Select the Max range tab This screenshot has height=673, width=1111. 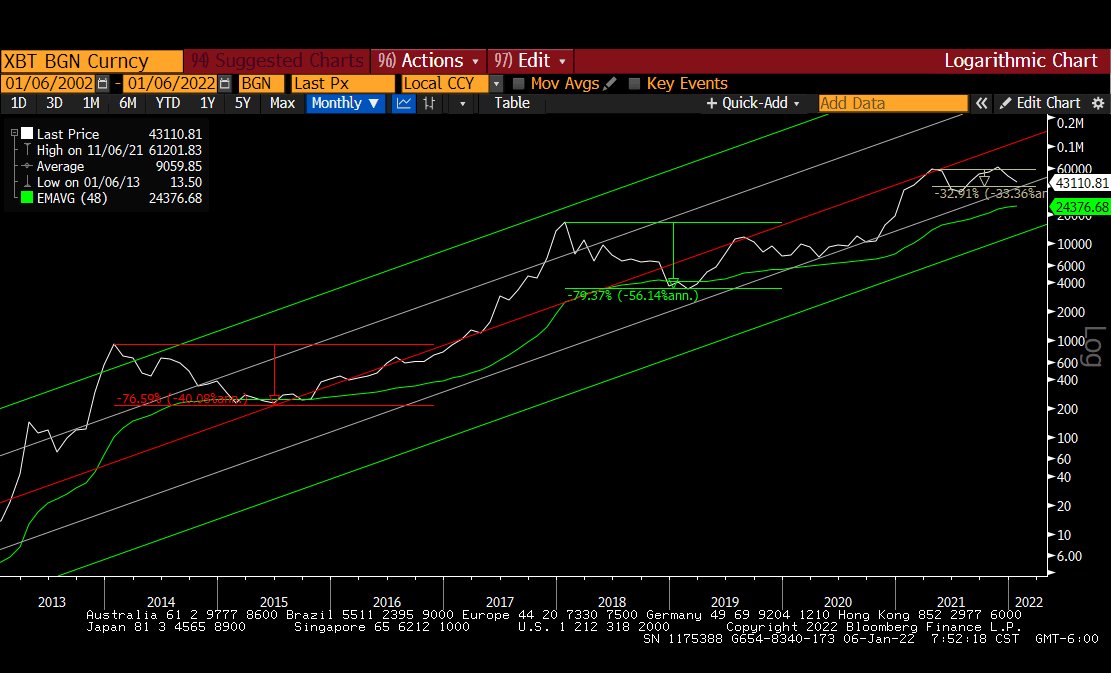click(x=282, y=103)
